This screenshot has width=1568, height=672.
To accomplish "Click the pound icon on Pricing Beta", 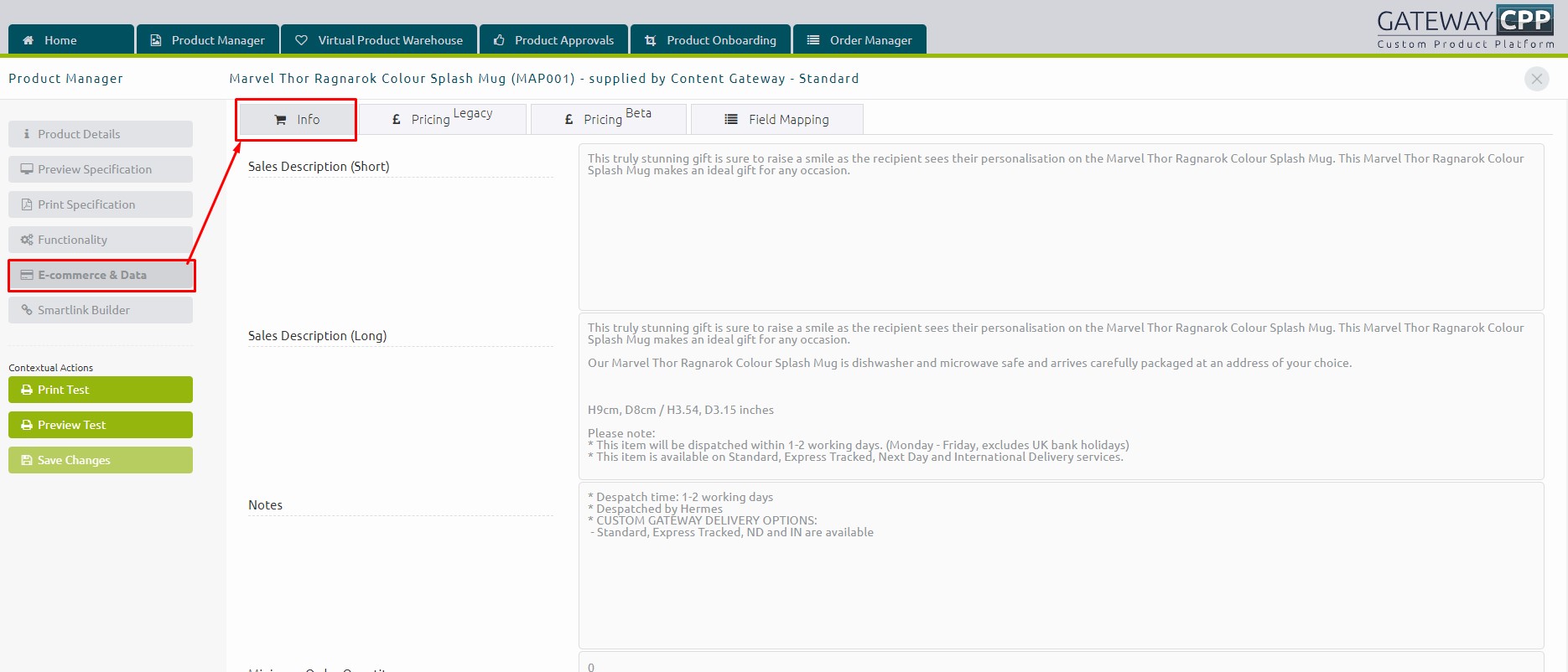I will pyautogui.click(x=569, y=120).
